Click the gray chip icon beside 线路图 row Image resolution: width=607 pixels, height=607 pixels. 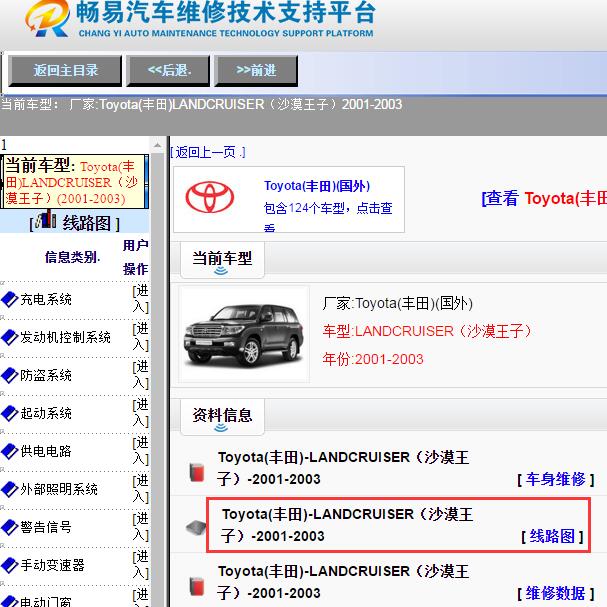tap(197, 527)
